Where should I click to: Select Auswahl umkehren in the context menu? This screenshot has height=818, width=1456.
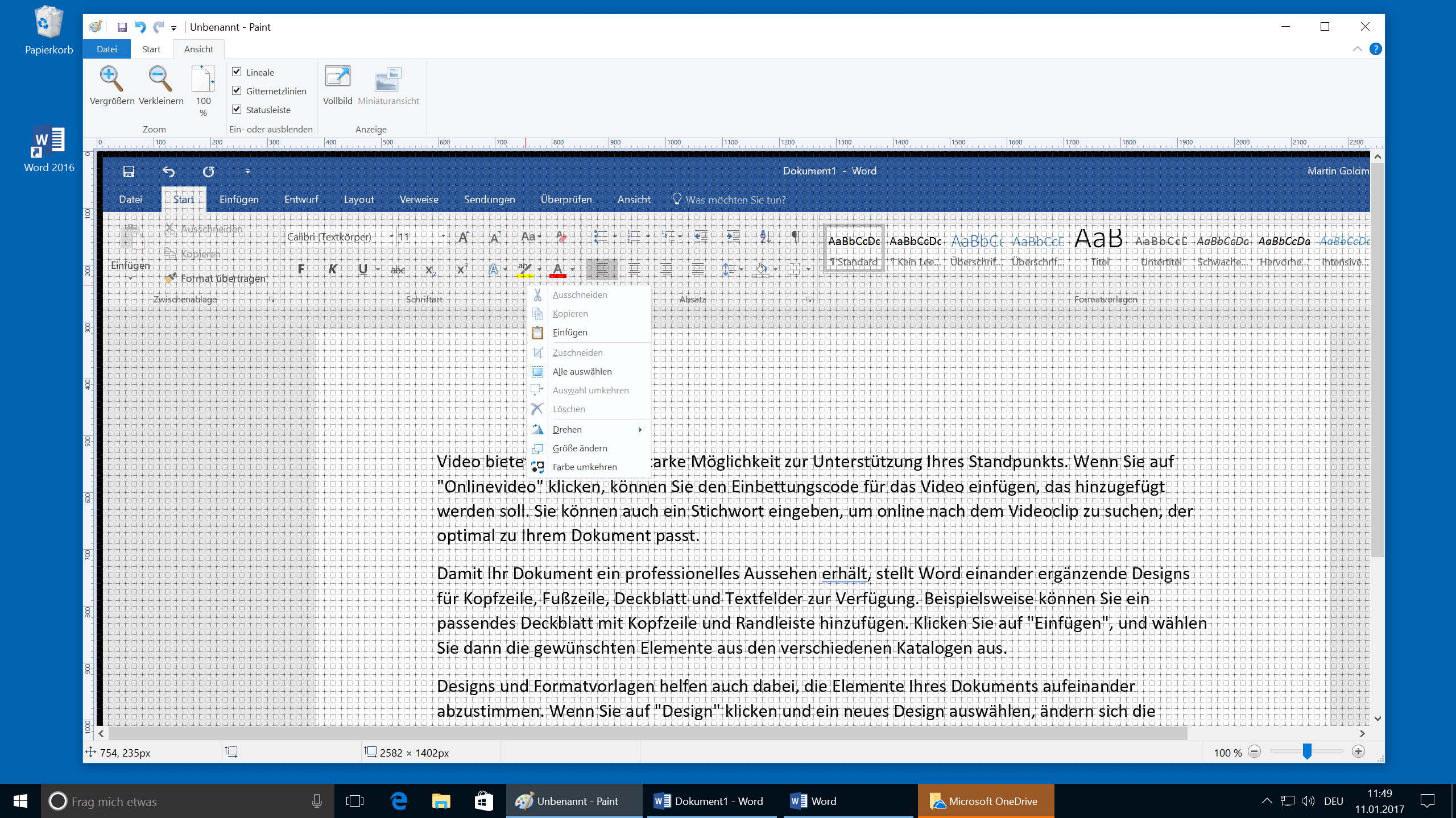(589, 390)
